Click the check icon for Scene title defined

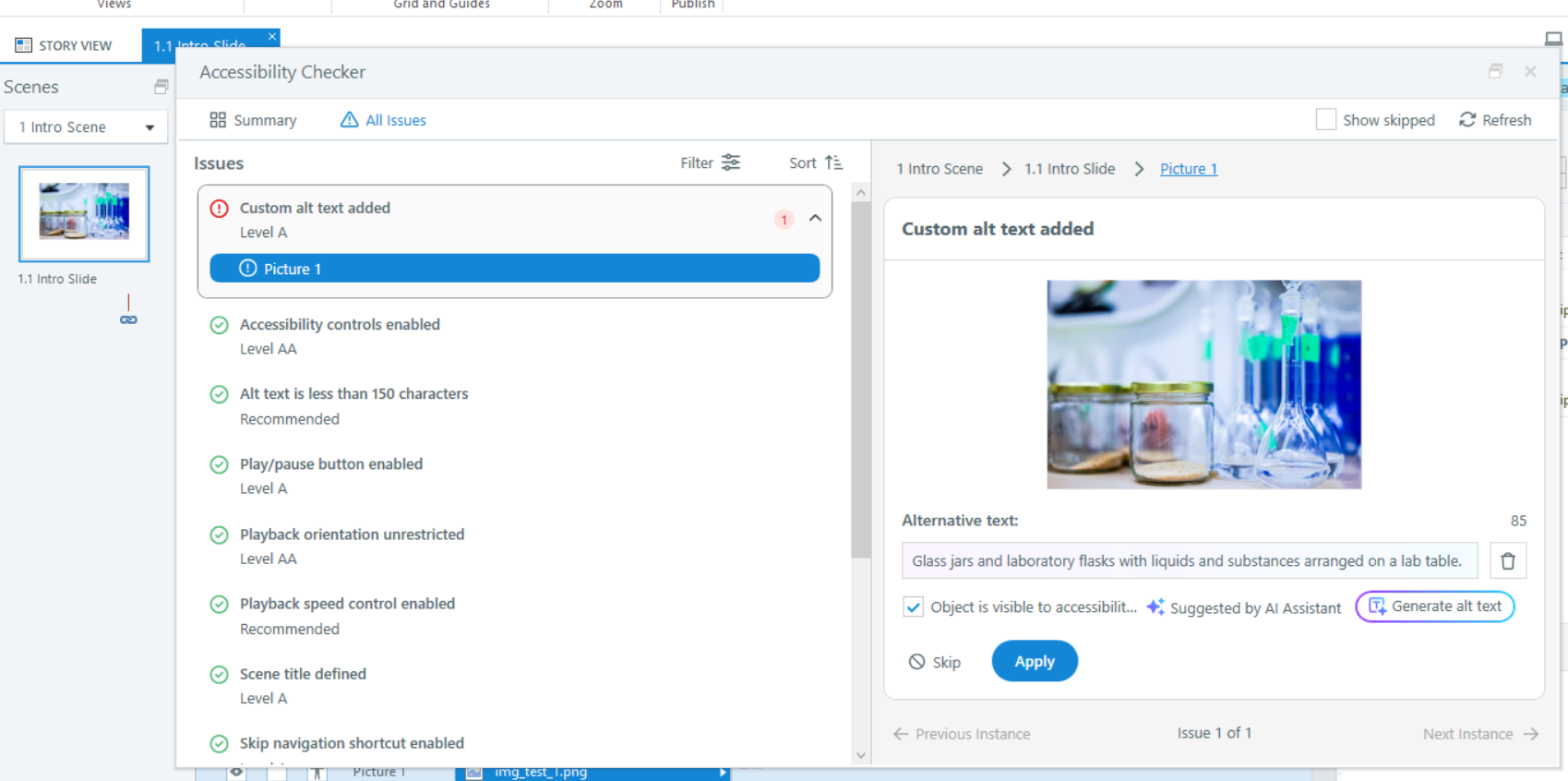219,675
